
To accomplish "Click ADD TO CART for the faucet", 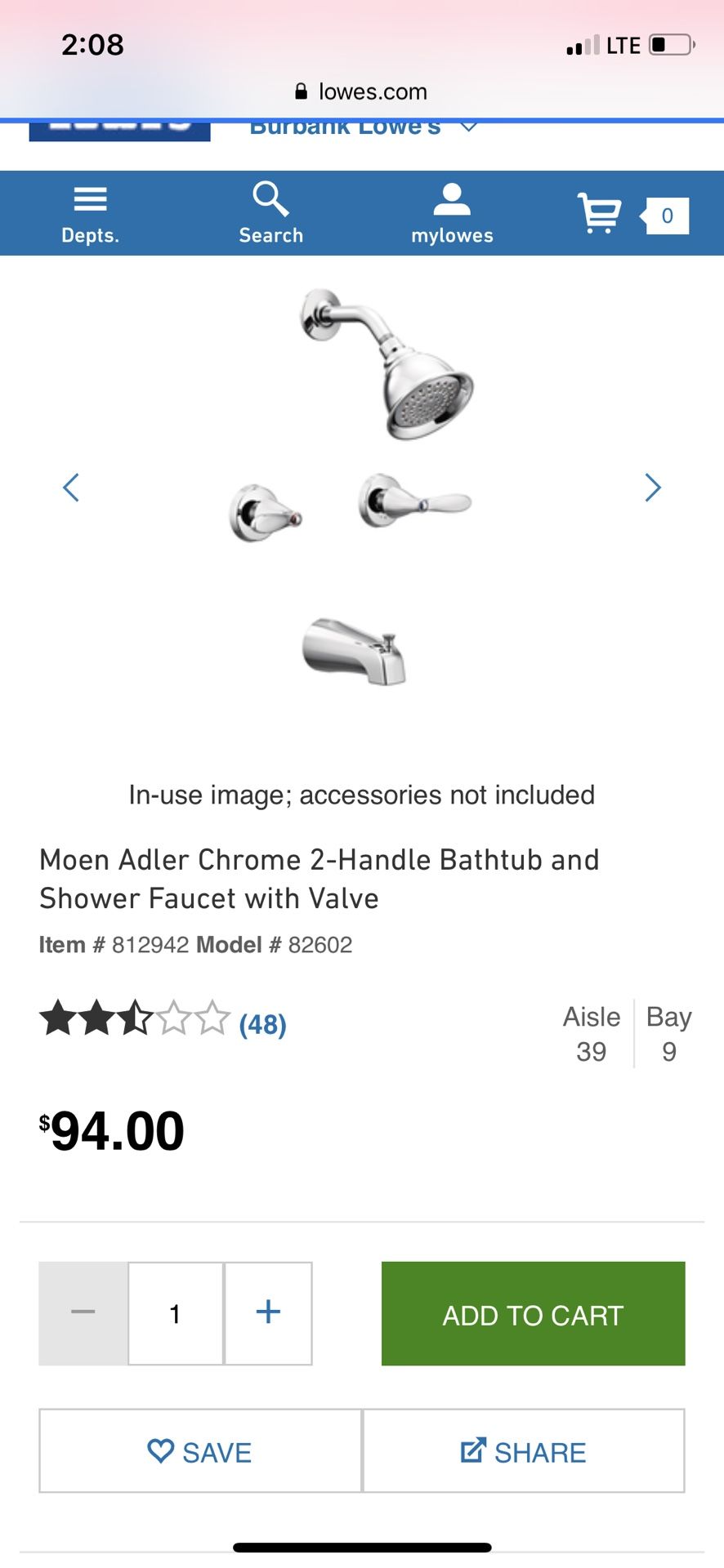I will point(532,1314).
